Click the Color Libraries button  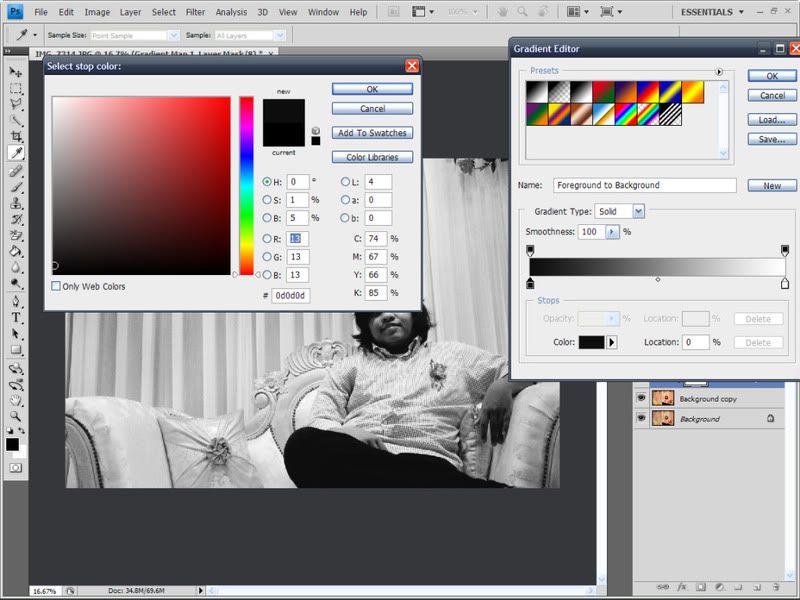(372, 157)
